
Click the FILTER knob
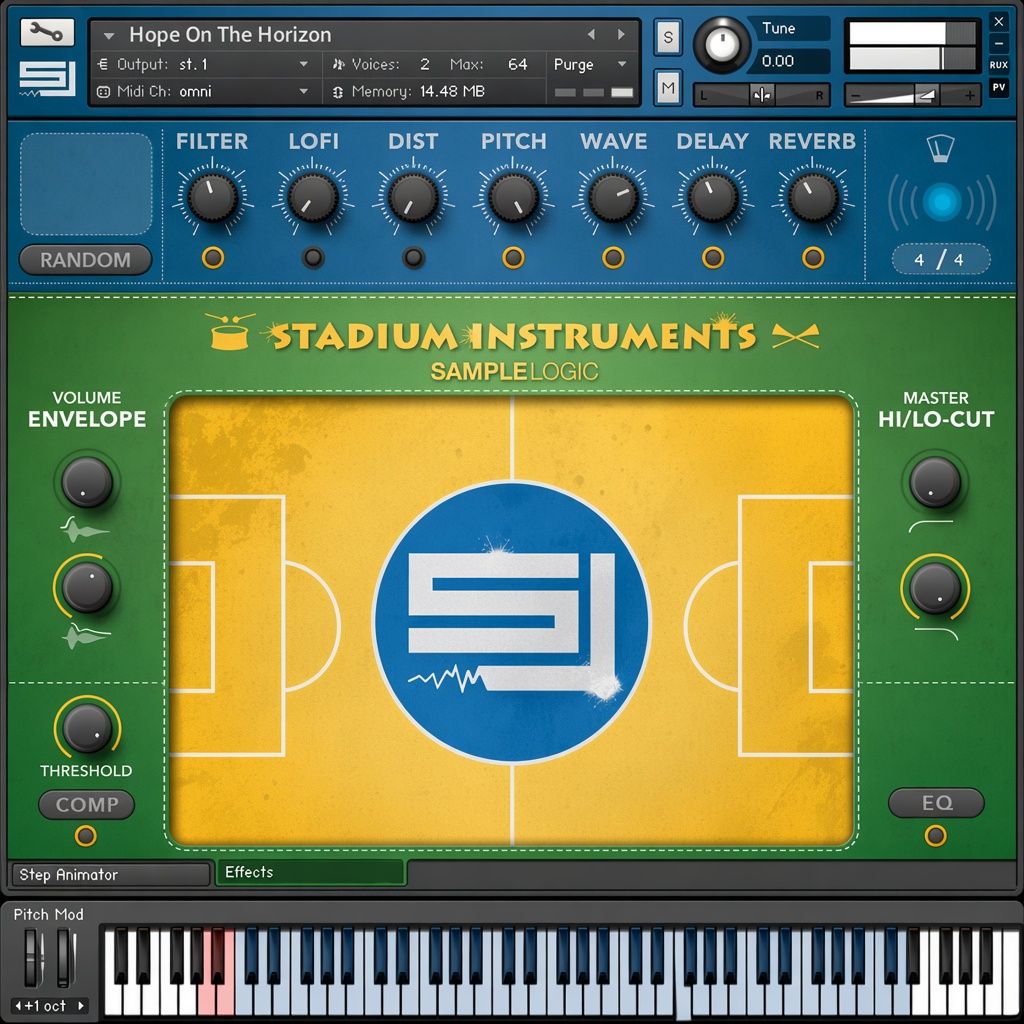[213, 197]
